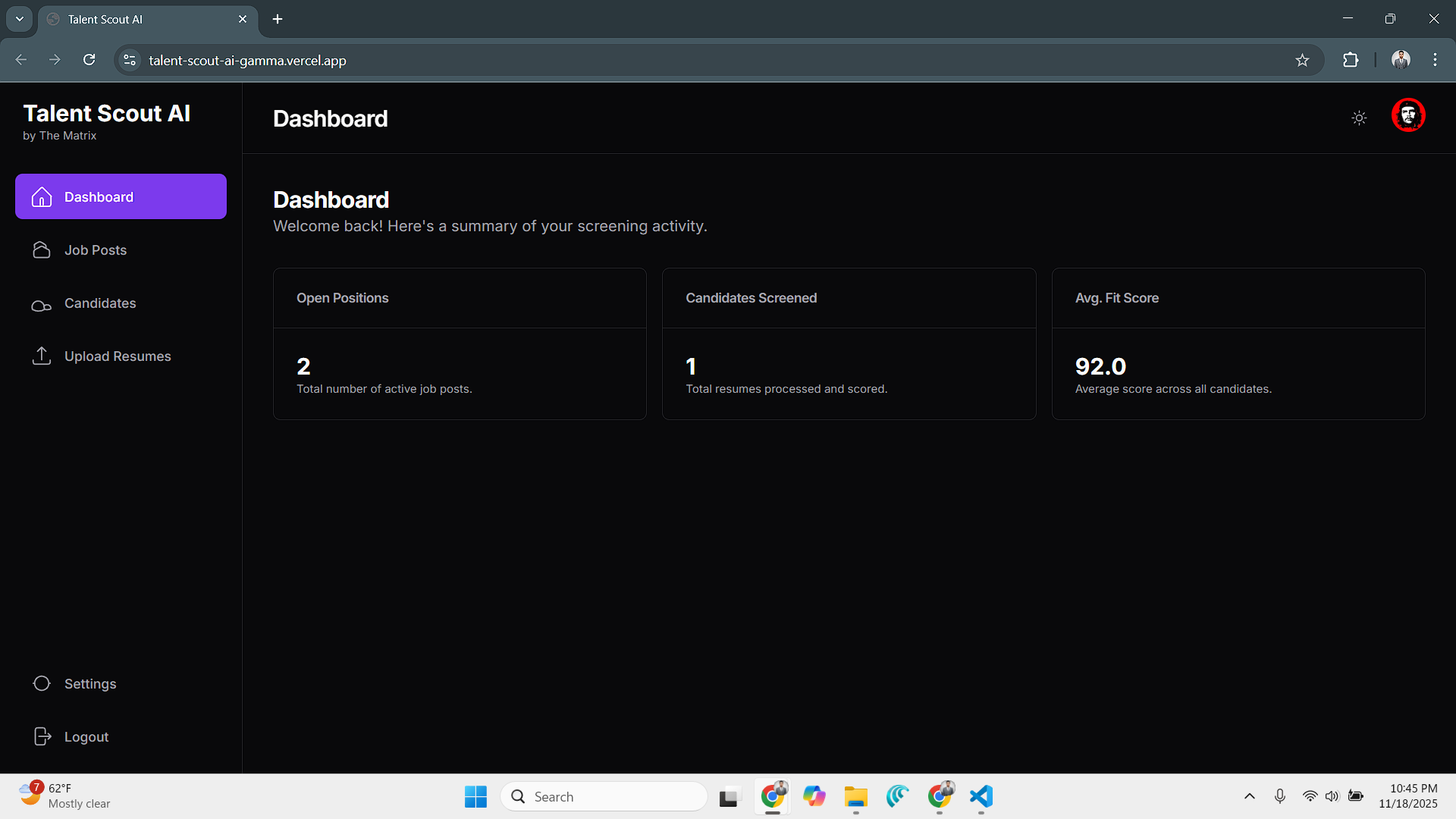Image resolution: width=1456 pixels, height=819 pixels.
Task: Open Chrome's three-dot menu
Action: point(1435,60)
